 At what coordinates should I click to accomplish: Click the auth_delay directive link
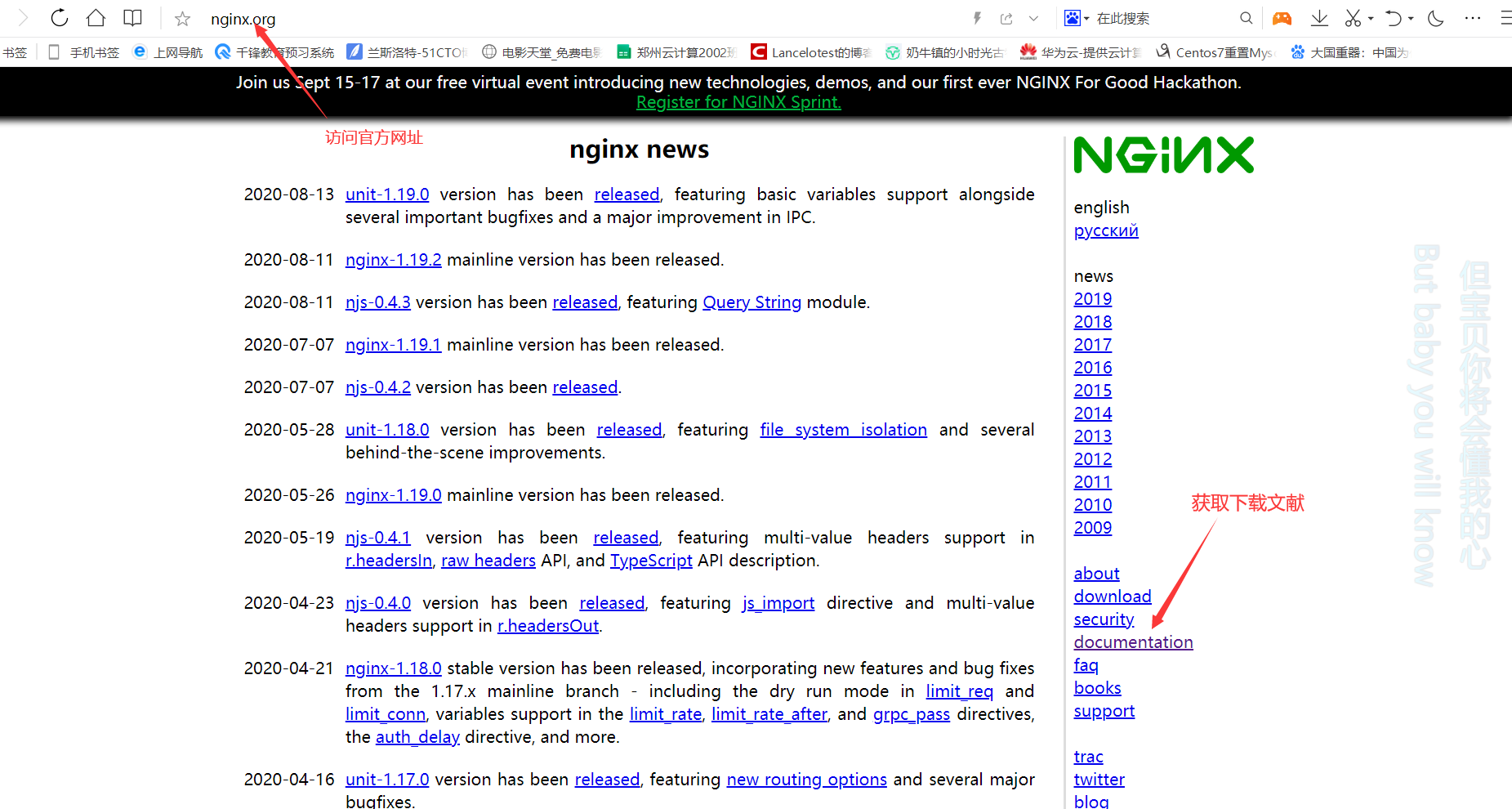coord(417,737)
